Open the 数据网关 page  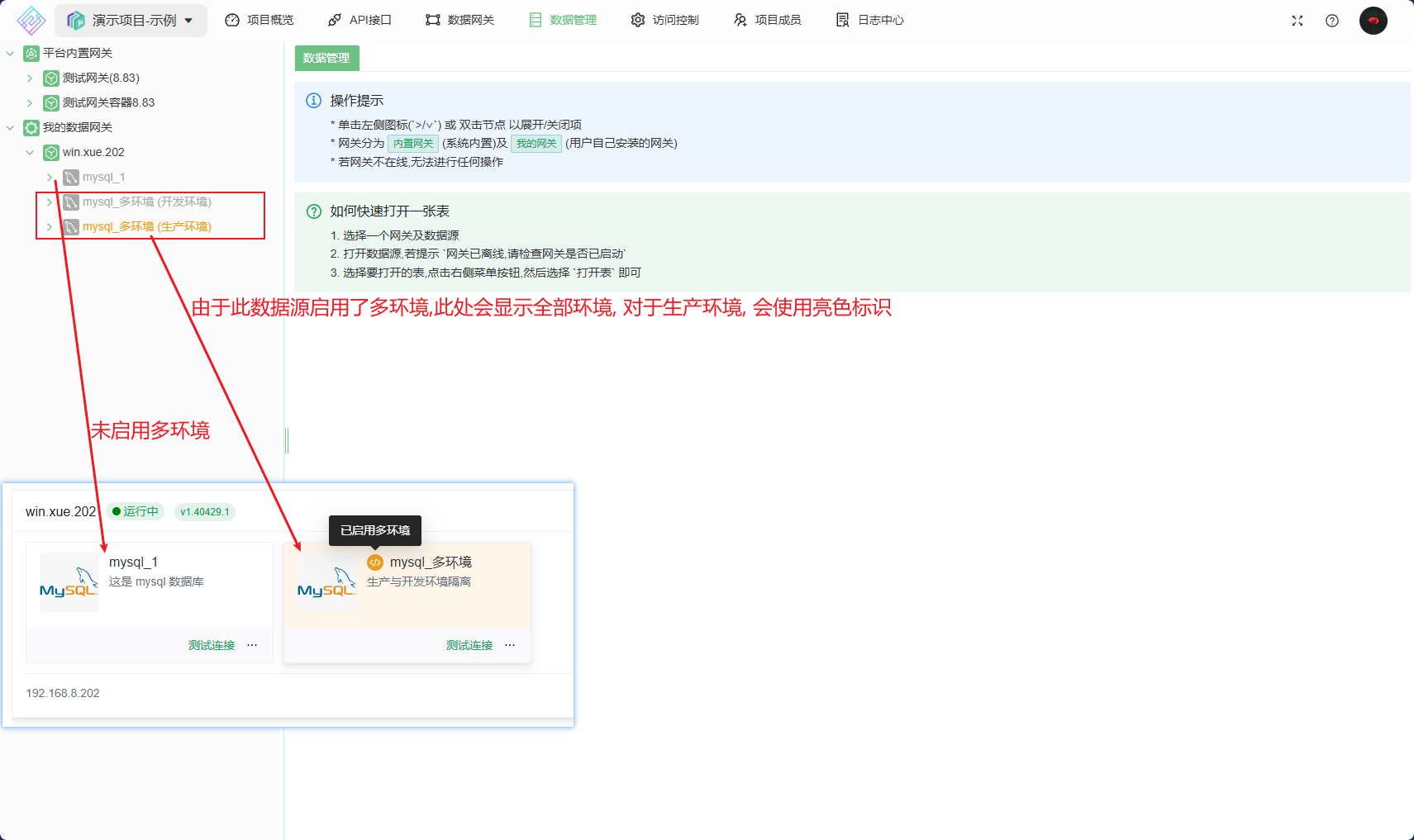(459, 19)
